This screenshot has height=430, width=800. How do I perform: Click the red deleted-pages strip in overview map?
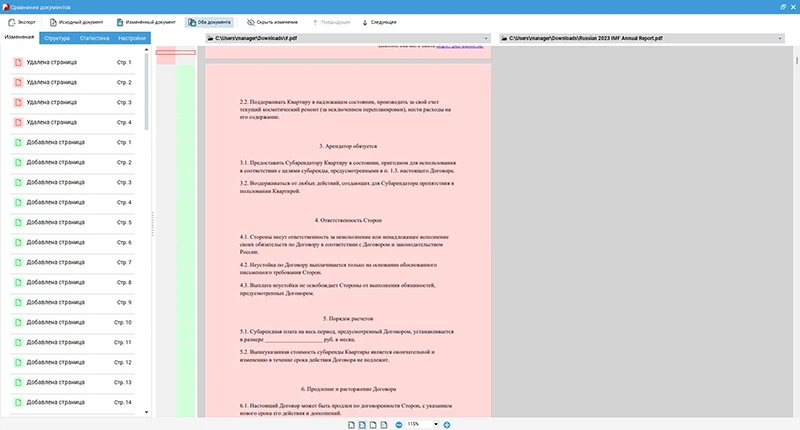(166, 55)
